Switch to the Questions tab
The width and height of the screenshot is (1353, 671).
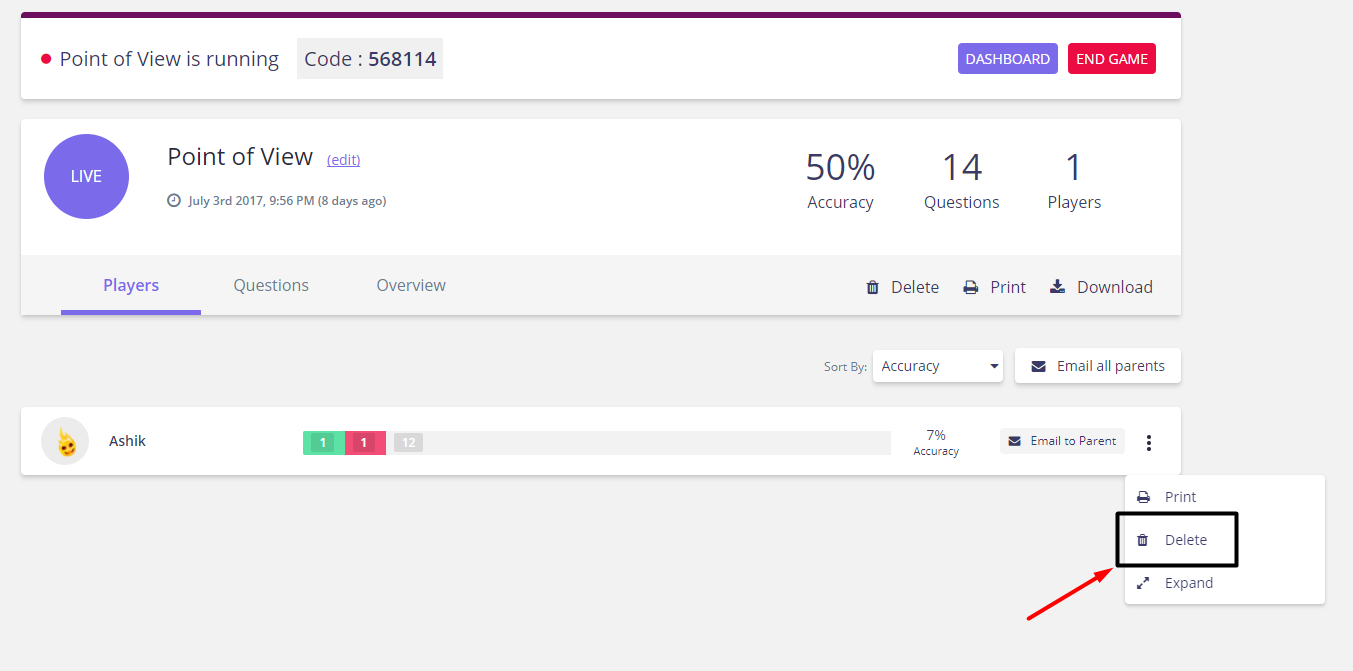(271, 285)
